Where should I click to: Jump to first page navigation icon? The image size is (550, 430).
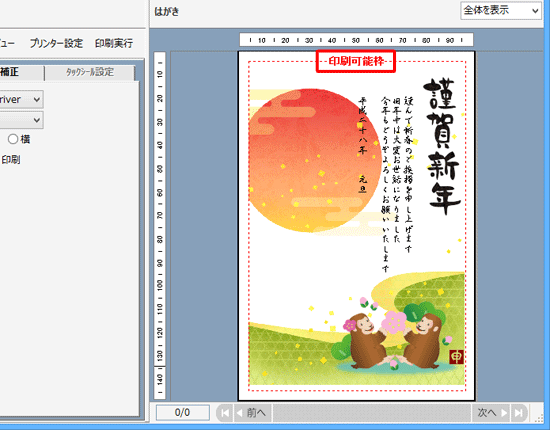click(x=225, y=413)
